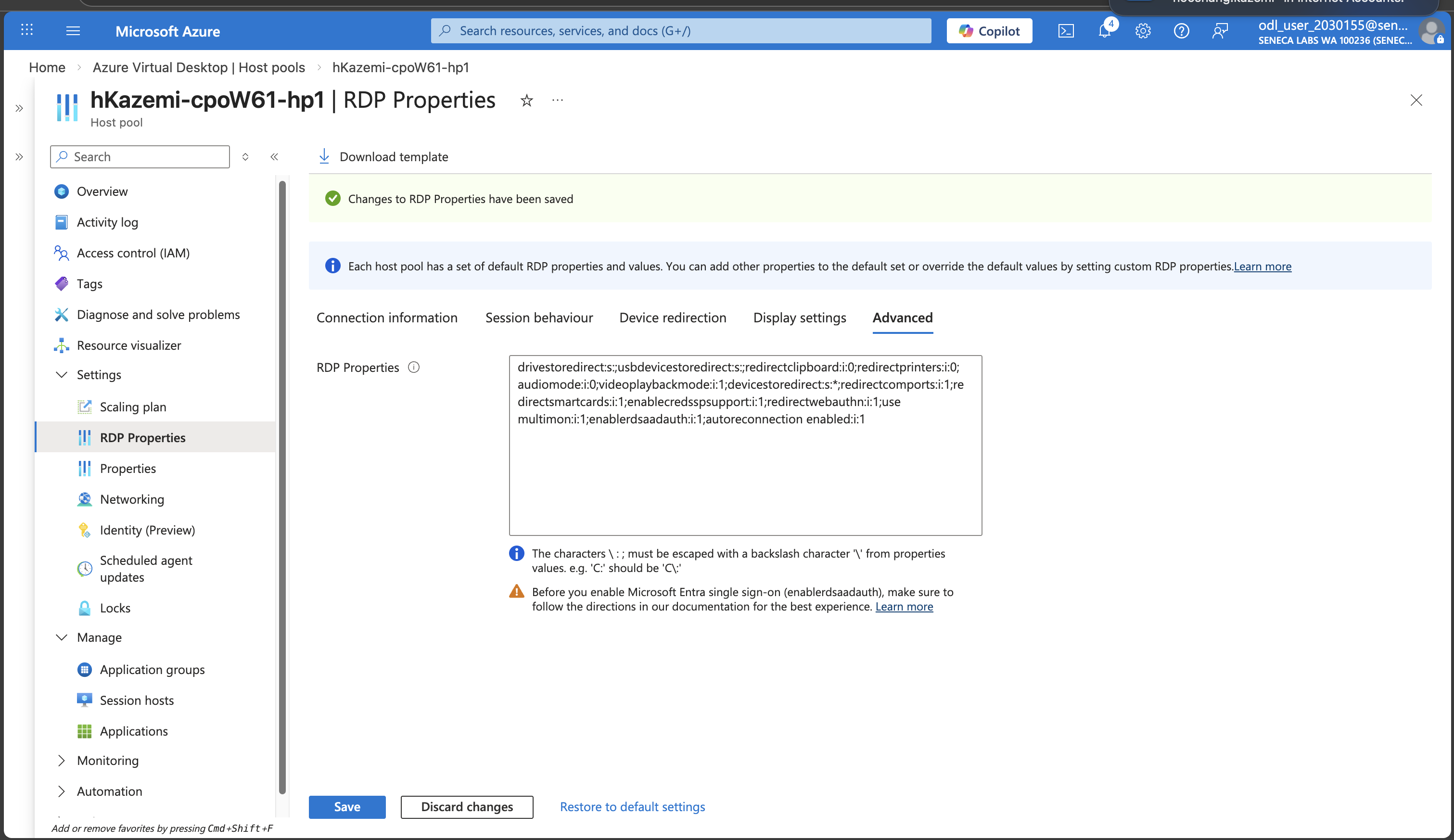Screen dimensions: 1454x840
Task: Pin host pool to favorites with star
Action: click(x=526, y=101)
